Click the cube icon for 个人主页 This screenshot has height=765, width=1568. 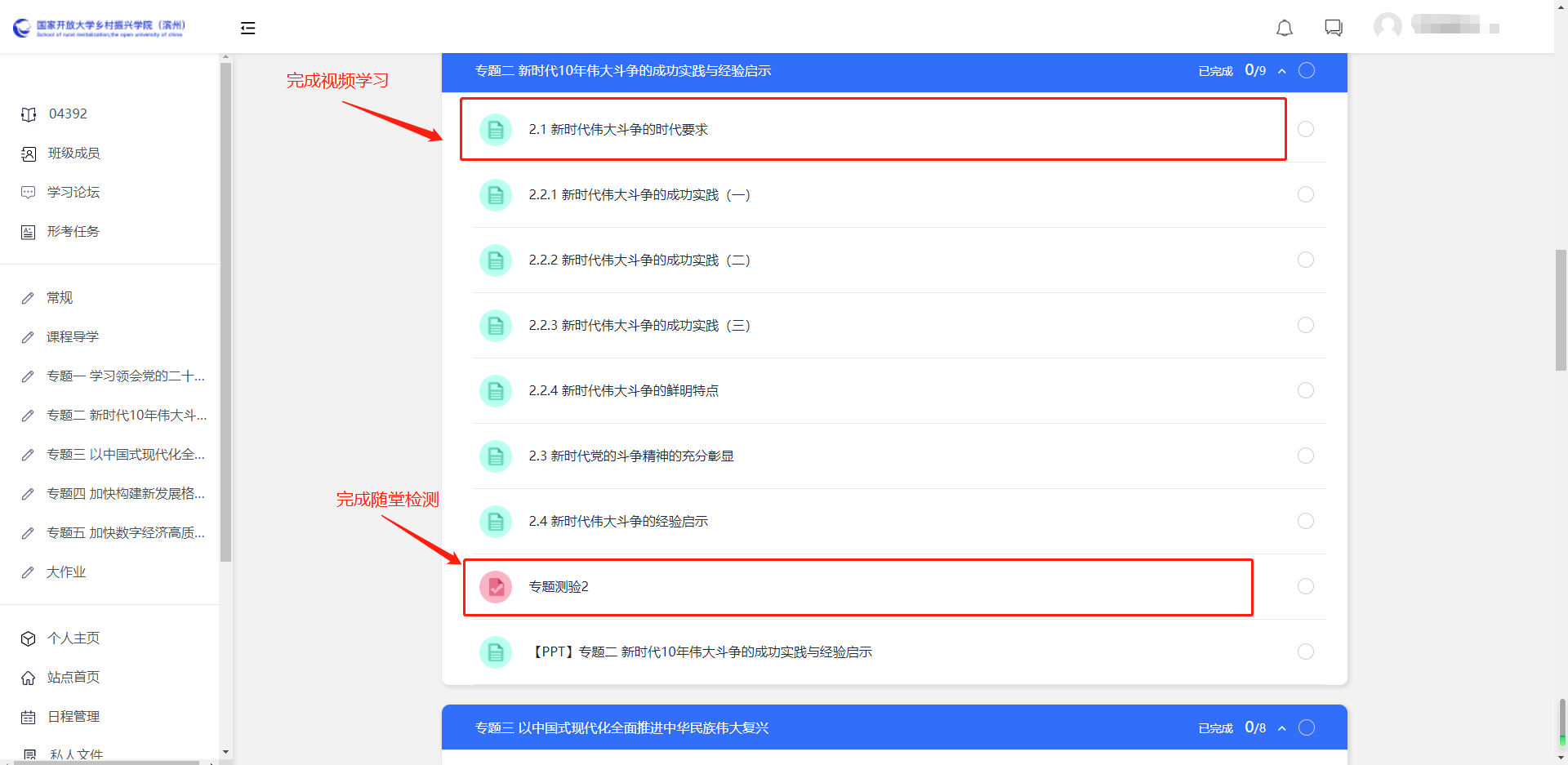pyautogui.click(x=29, y=638)
